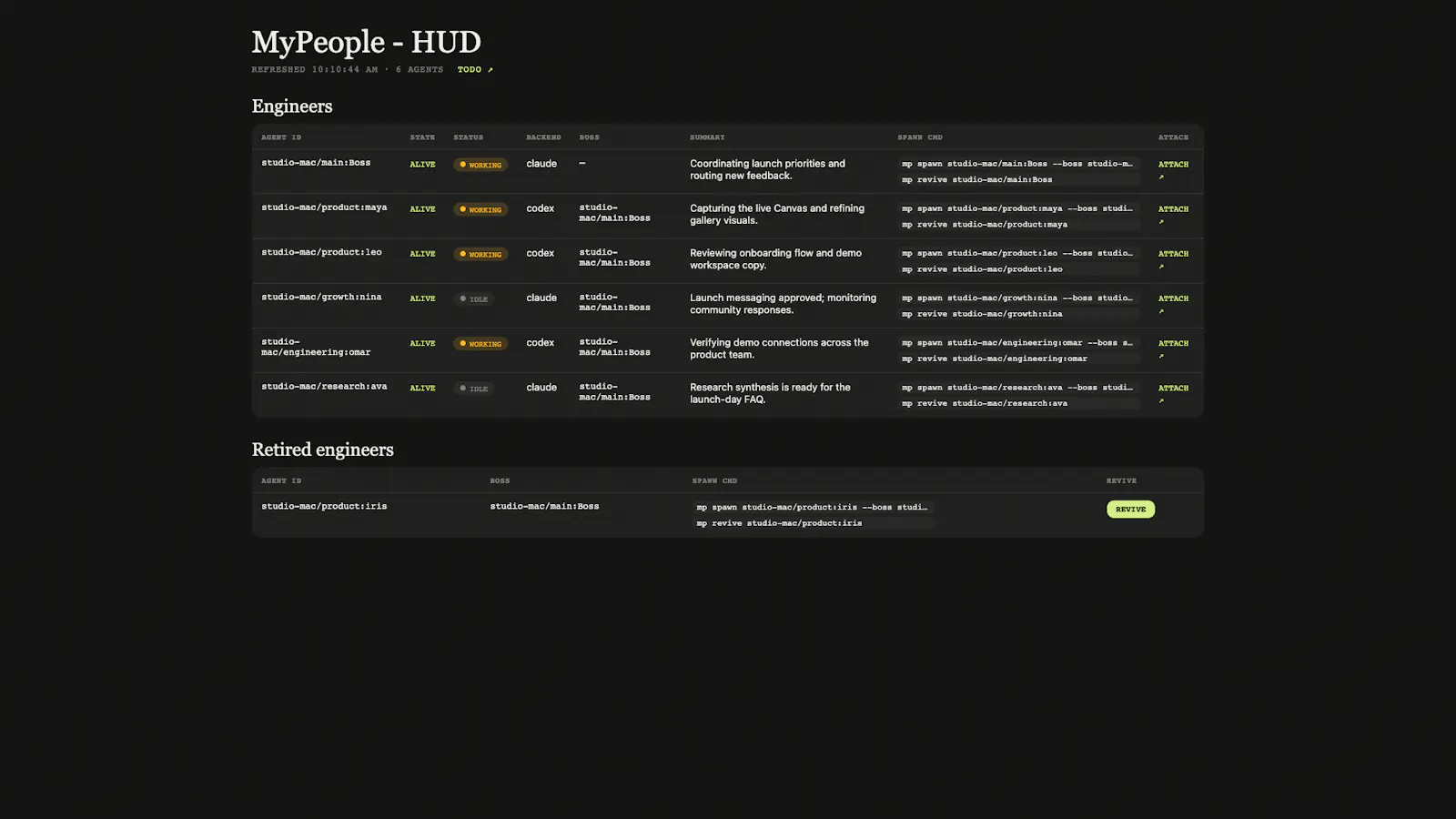
Task: Select spawn command for research:ava
Action: (x=1018, y=387)
